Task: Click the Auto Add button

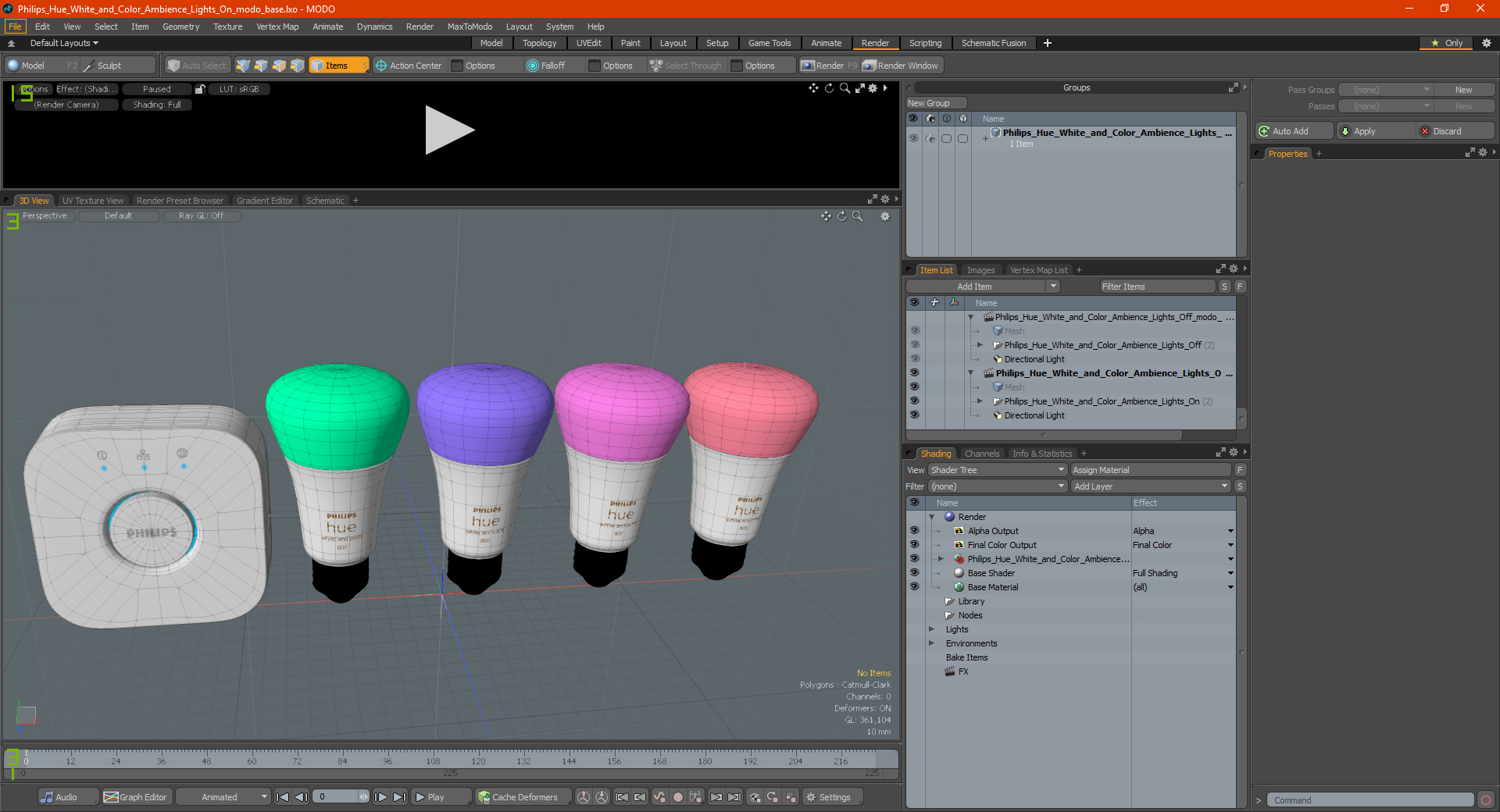Action: coord(1294,131)
